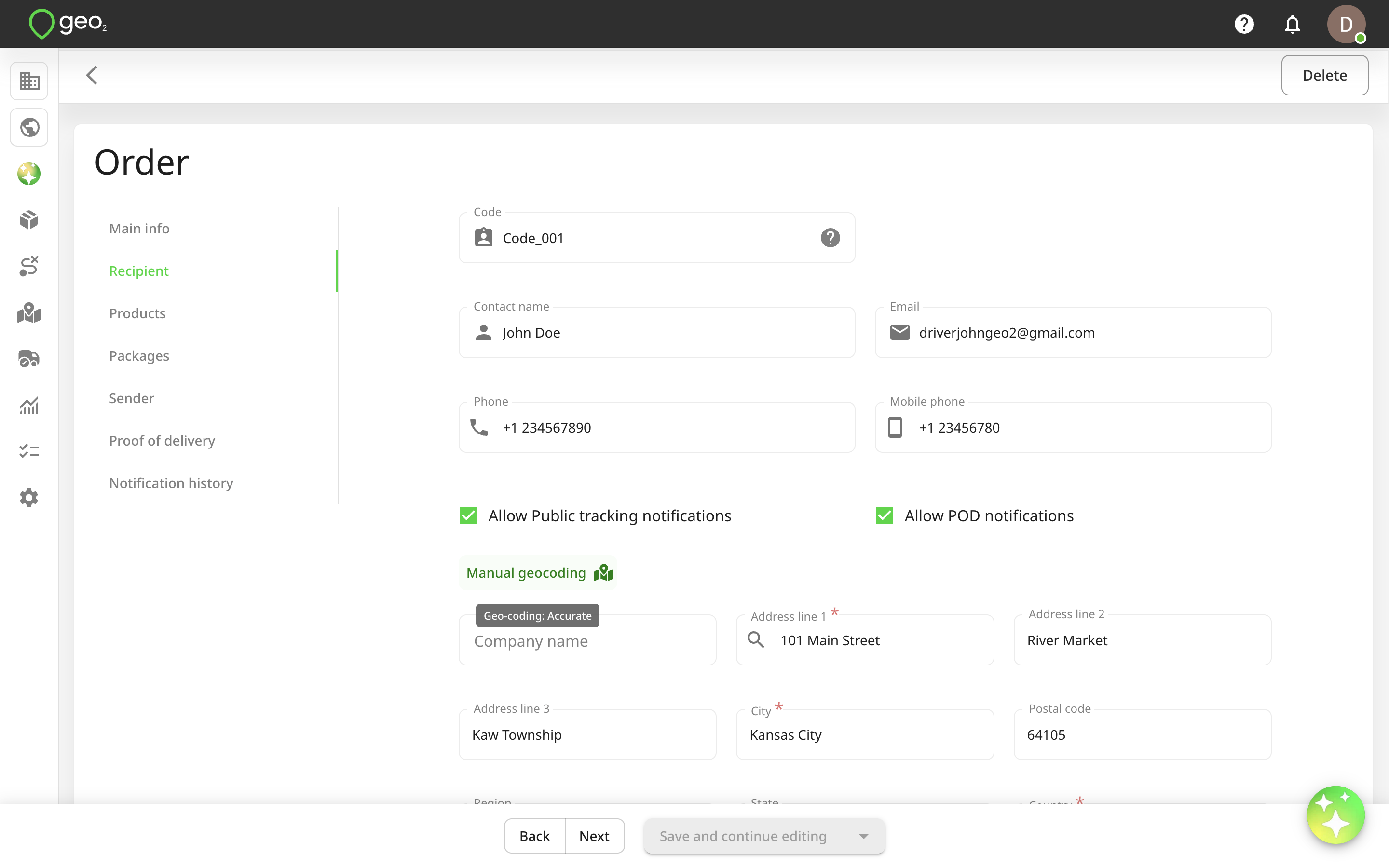Image resolution: width=1389 pixels, height=868 pixels.
Task: Focus the Contact name field John Doe
Action: [656, 332]
